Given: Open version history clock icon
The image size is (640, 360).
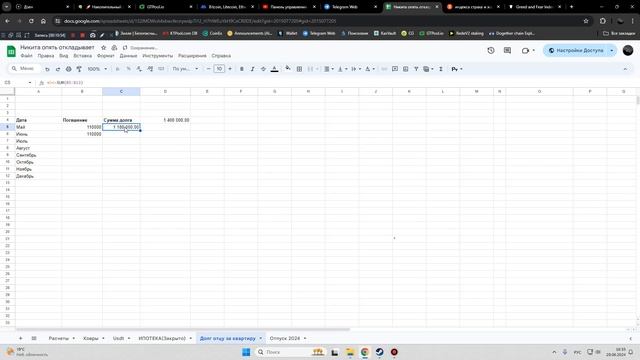Looking at the screenshot, I should [491, 50].
